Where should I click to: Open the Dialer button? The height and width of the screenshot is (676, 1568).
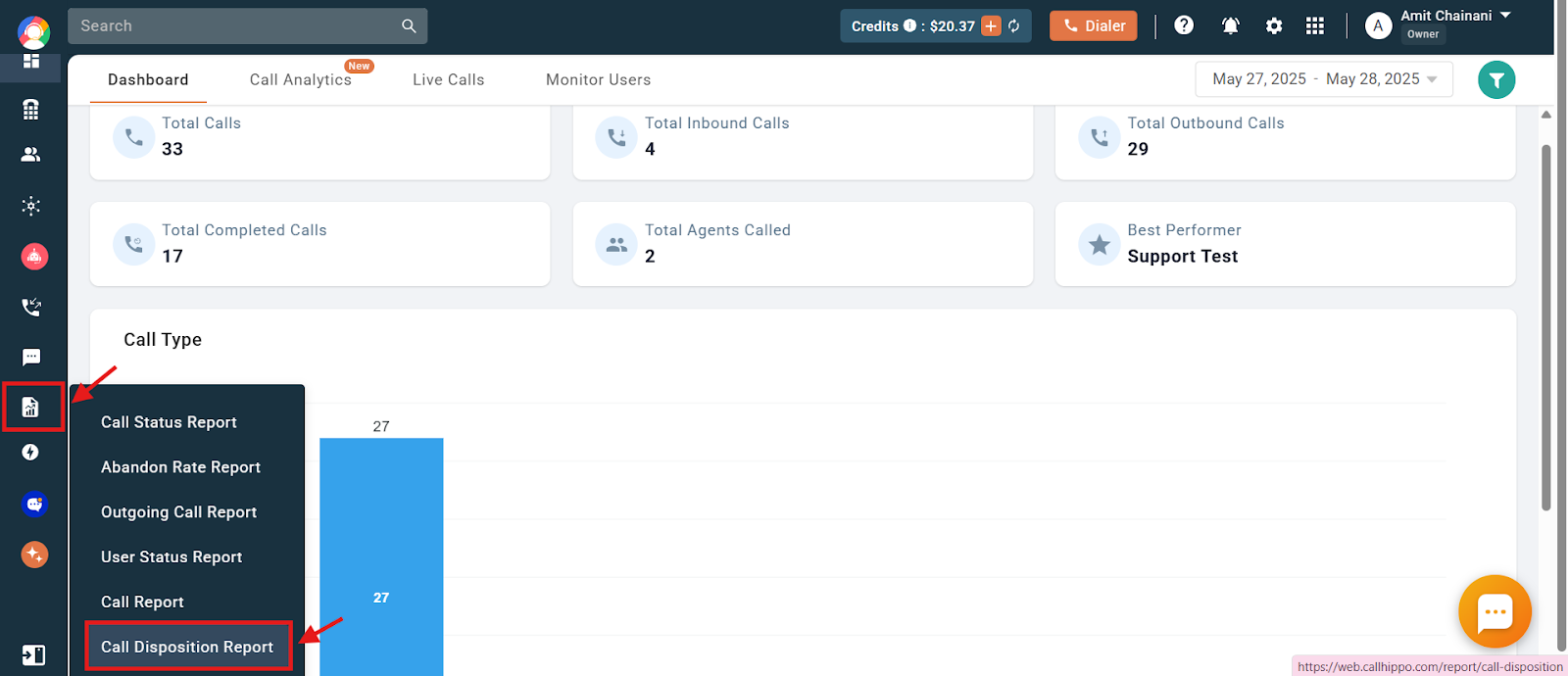pyautogui.click(x=1094, y=26)
